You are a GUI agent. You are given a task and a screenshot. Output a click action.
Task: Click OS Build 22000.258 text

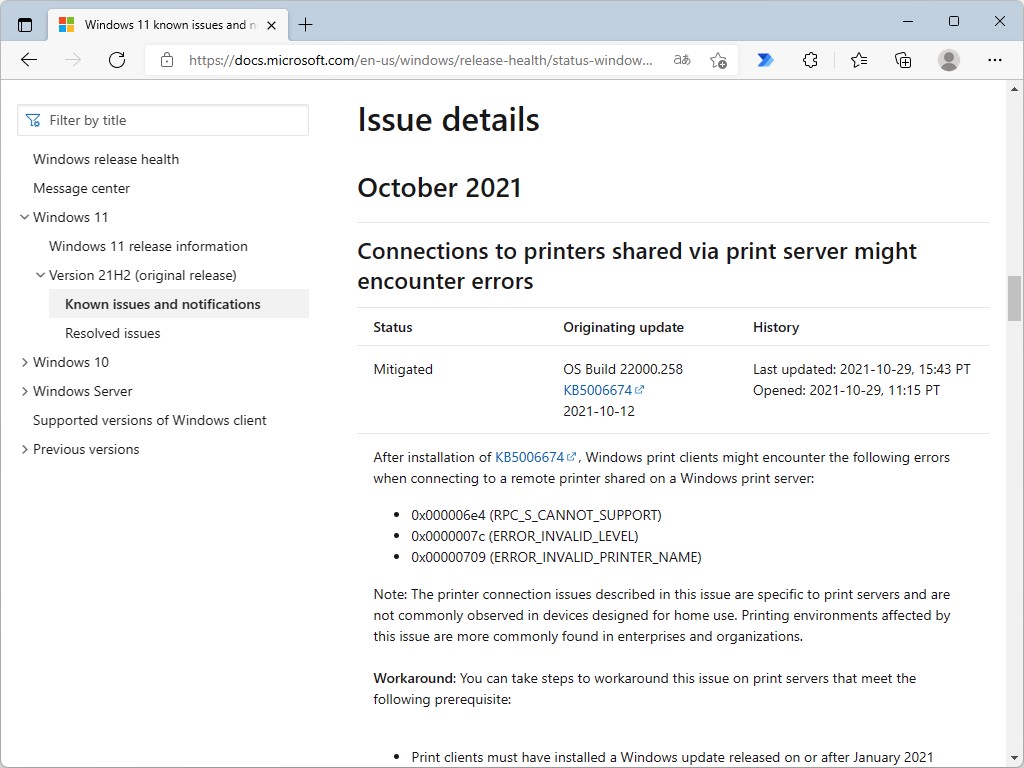click(623, 369)
